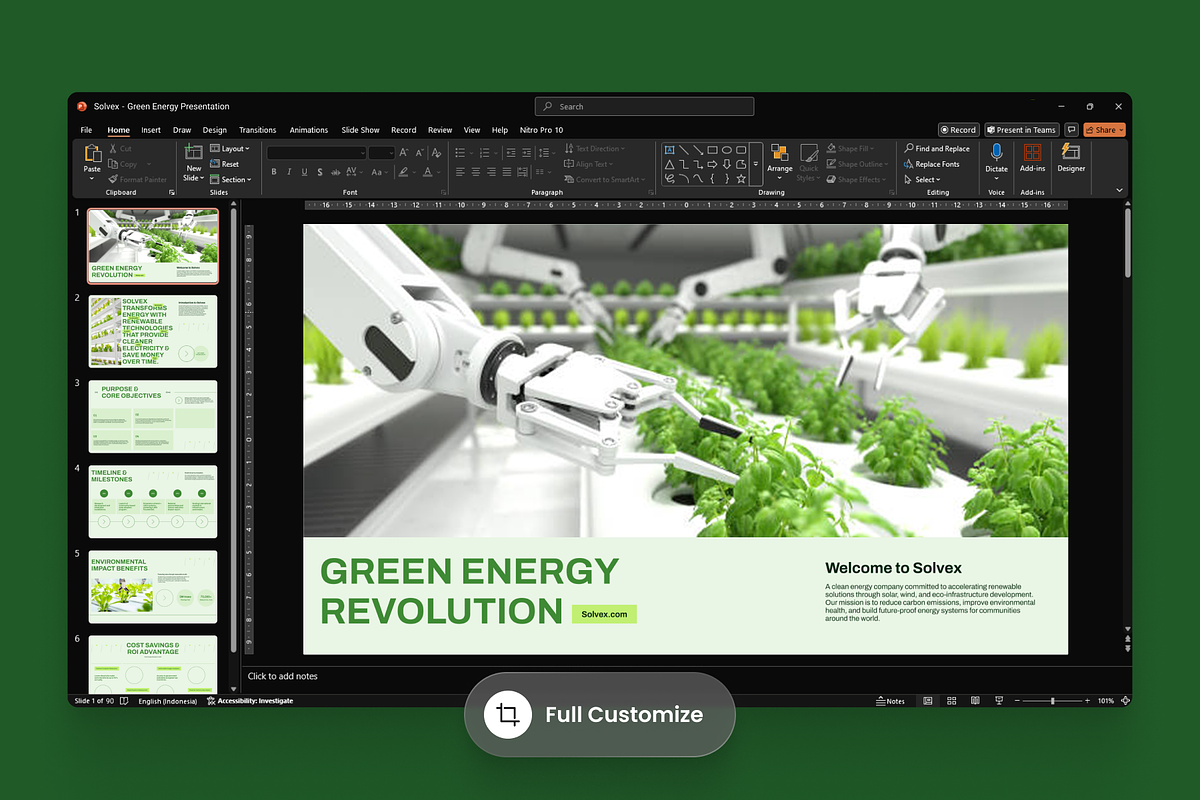The height and width of the screenshot is (800, 1200).
Task: Open the font color A swatch
Action: click(427, 172)
